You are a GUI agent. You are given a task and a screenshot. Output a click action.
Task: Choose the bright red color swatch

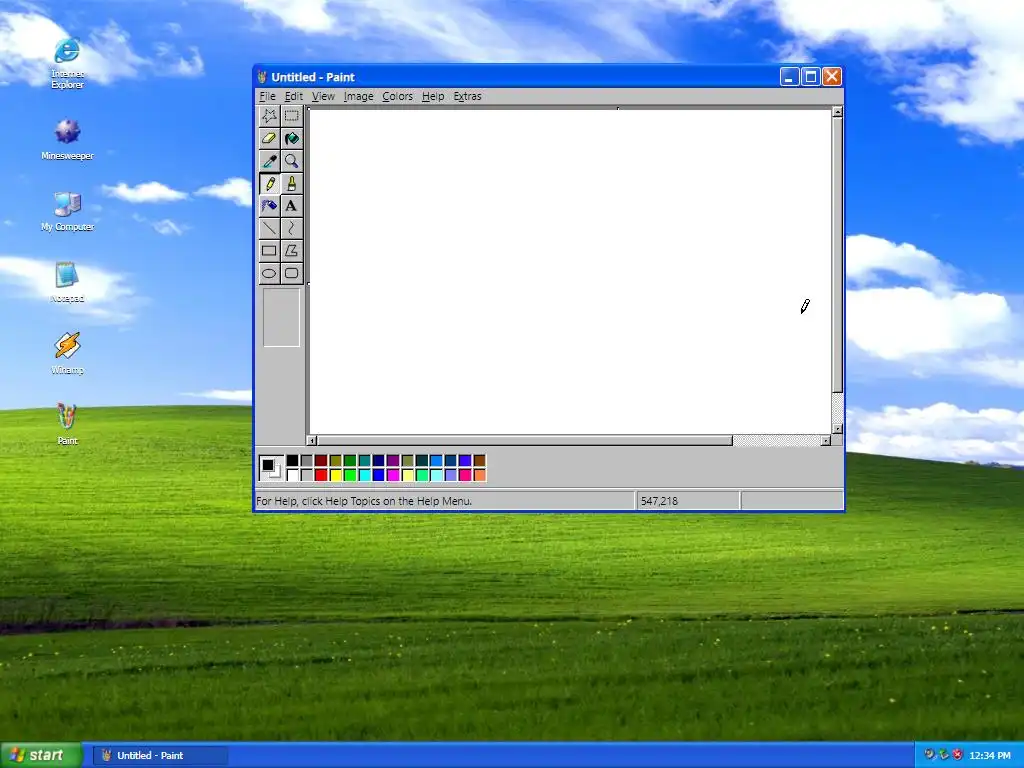pos(321,475)
